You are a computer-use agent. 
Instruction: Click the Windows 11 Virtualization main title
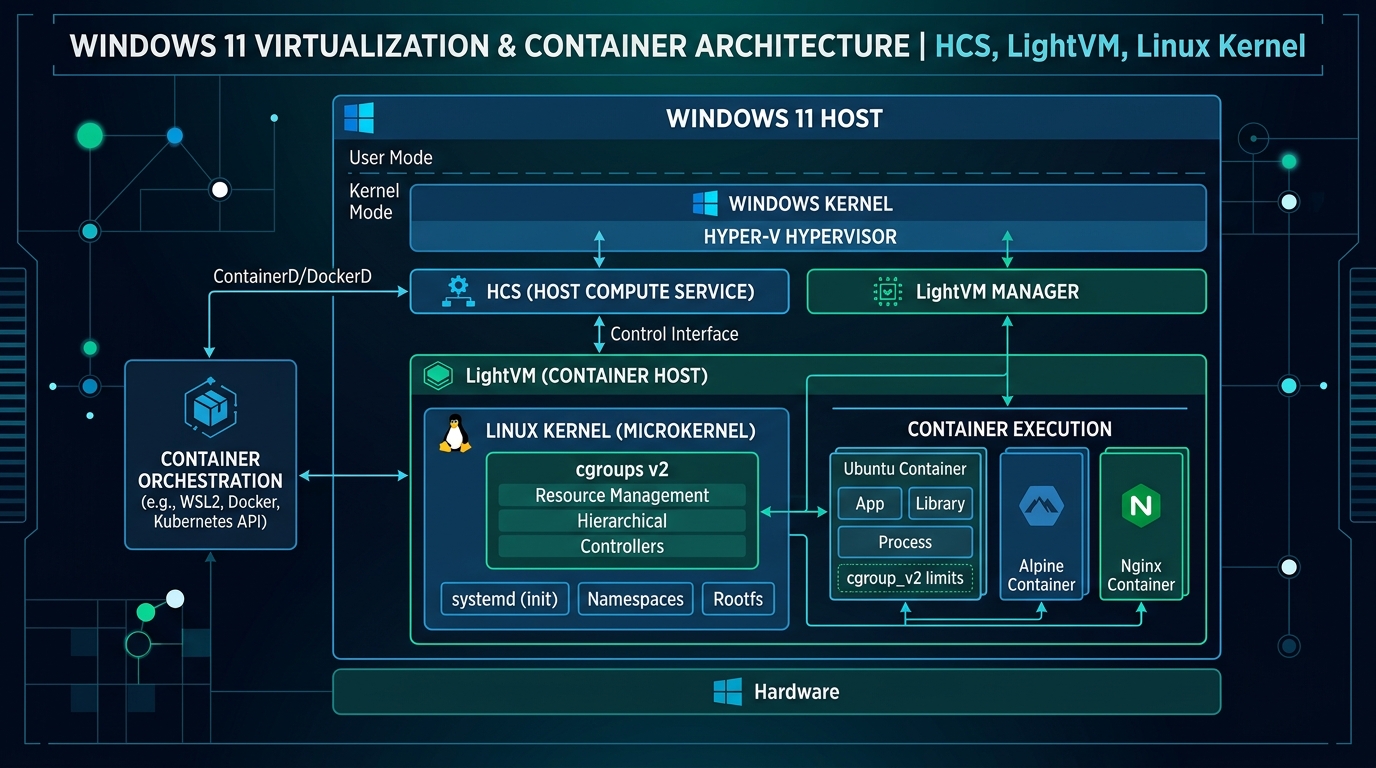click(491, 46)
